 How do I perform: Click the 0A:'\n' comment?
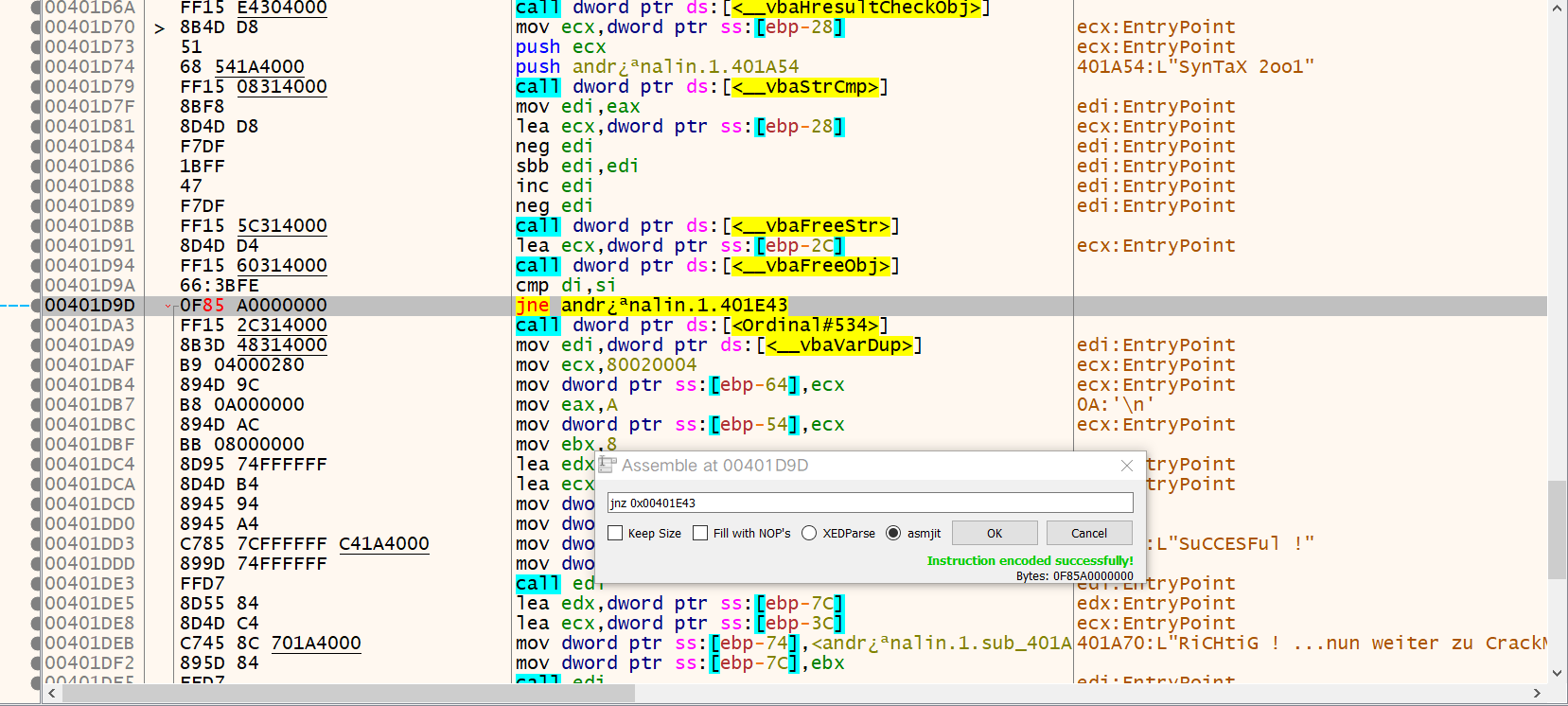point(1116,405)
